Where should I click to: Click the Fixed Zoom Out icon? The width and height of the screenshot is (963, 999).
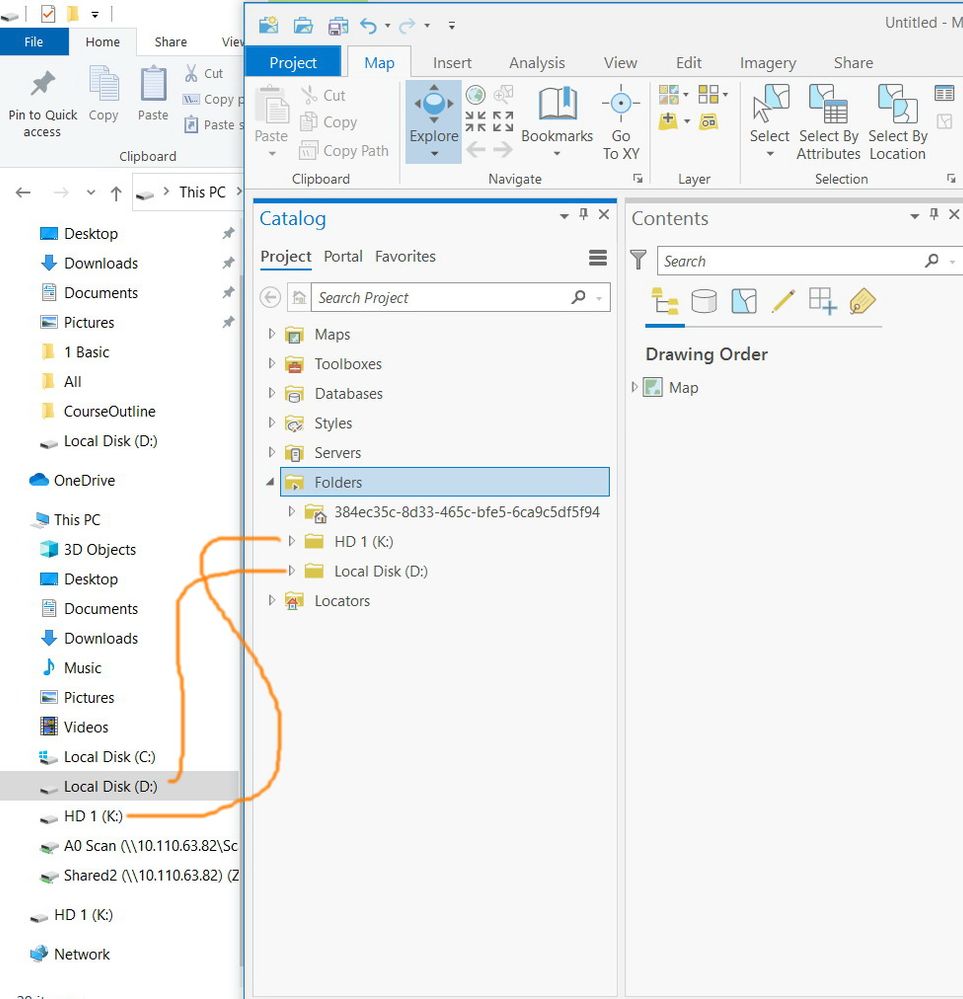tap(503, 121)
